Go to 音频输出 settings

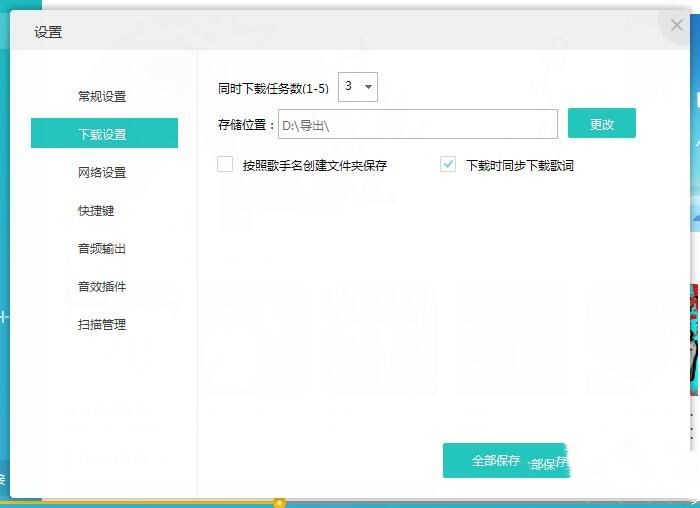102,248
